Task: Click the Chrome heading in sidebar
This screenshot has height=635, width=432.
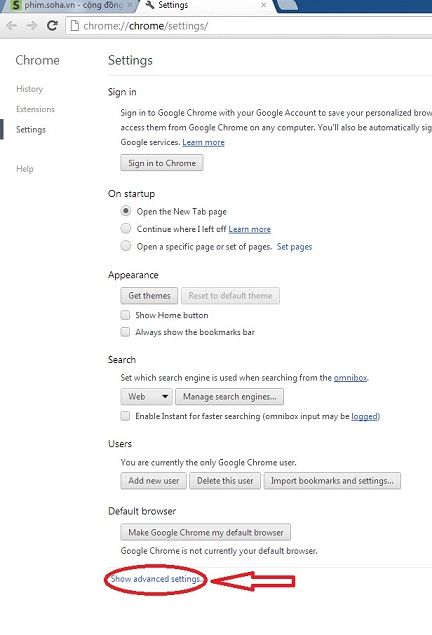Action: point(38,60)
